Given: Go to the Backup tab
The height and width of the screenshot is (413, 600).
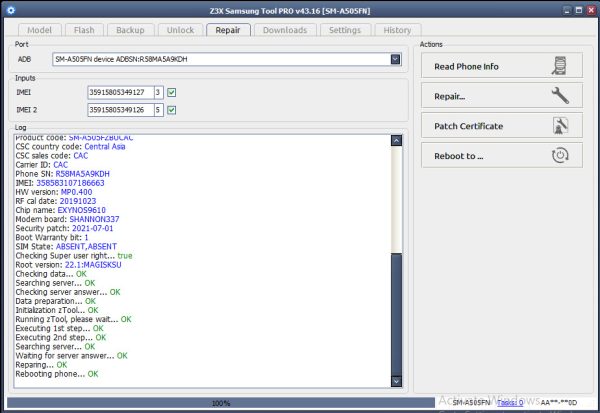Looking at the screenshot, I should click(x=130, y=30).
